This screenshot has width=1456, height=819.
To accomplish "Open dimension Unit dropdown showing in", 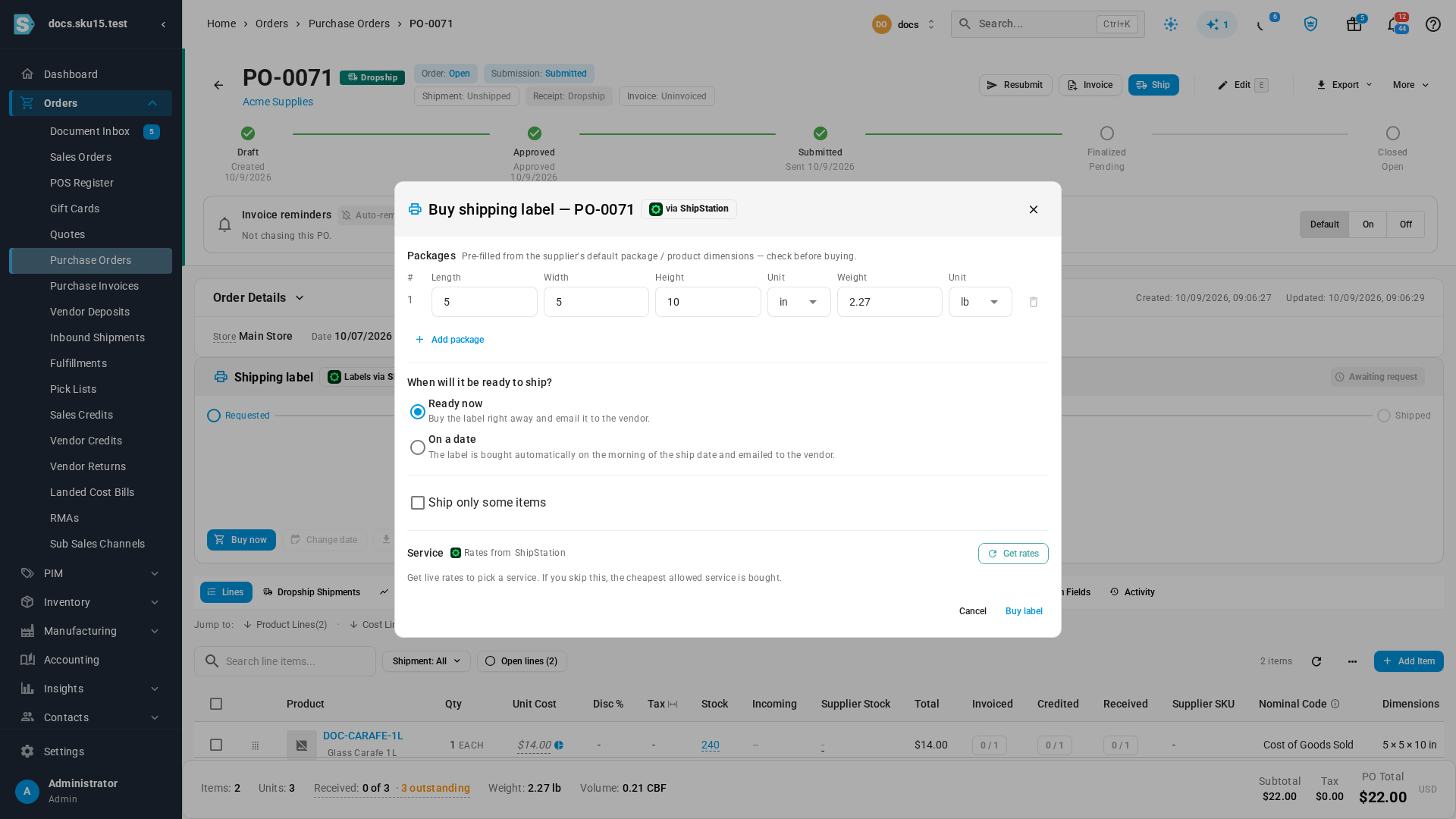I will coord(799,302).
